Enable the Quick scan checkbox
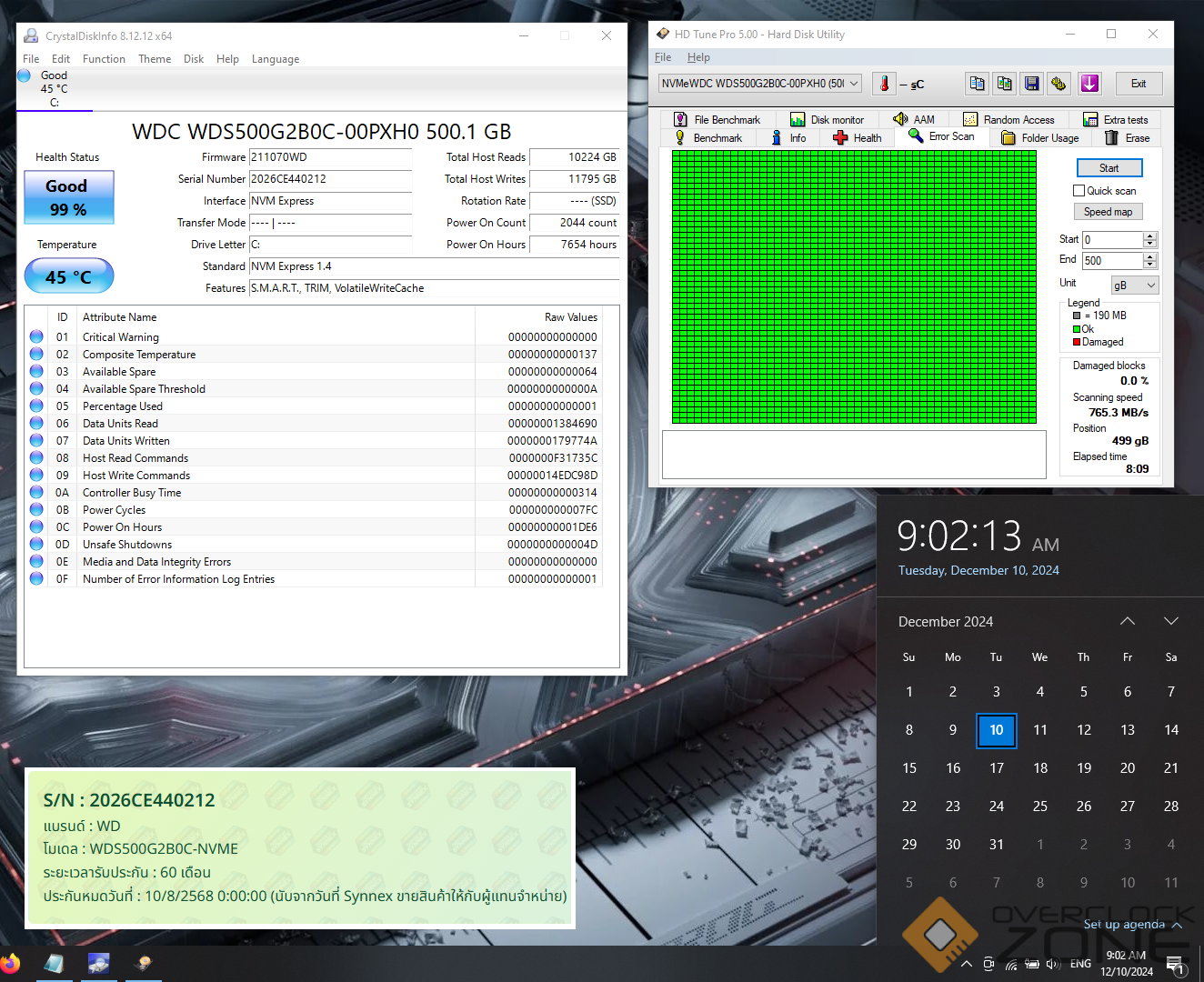The height and width of the screenshot is (982, 1204). pyautogui.click(x=1079, y=191)
